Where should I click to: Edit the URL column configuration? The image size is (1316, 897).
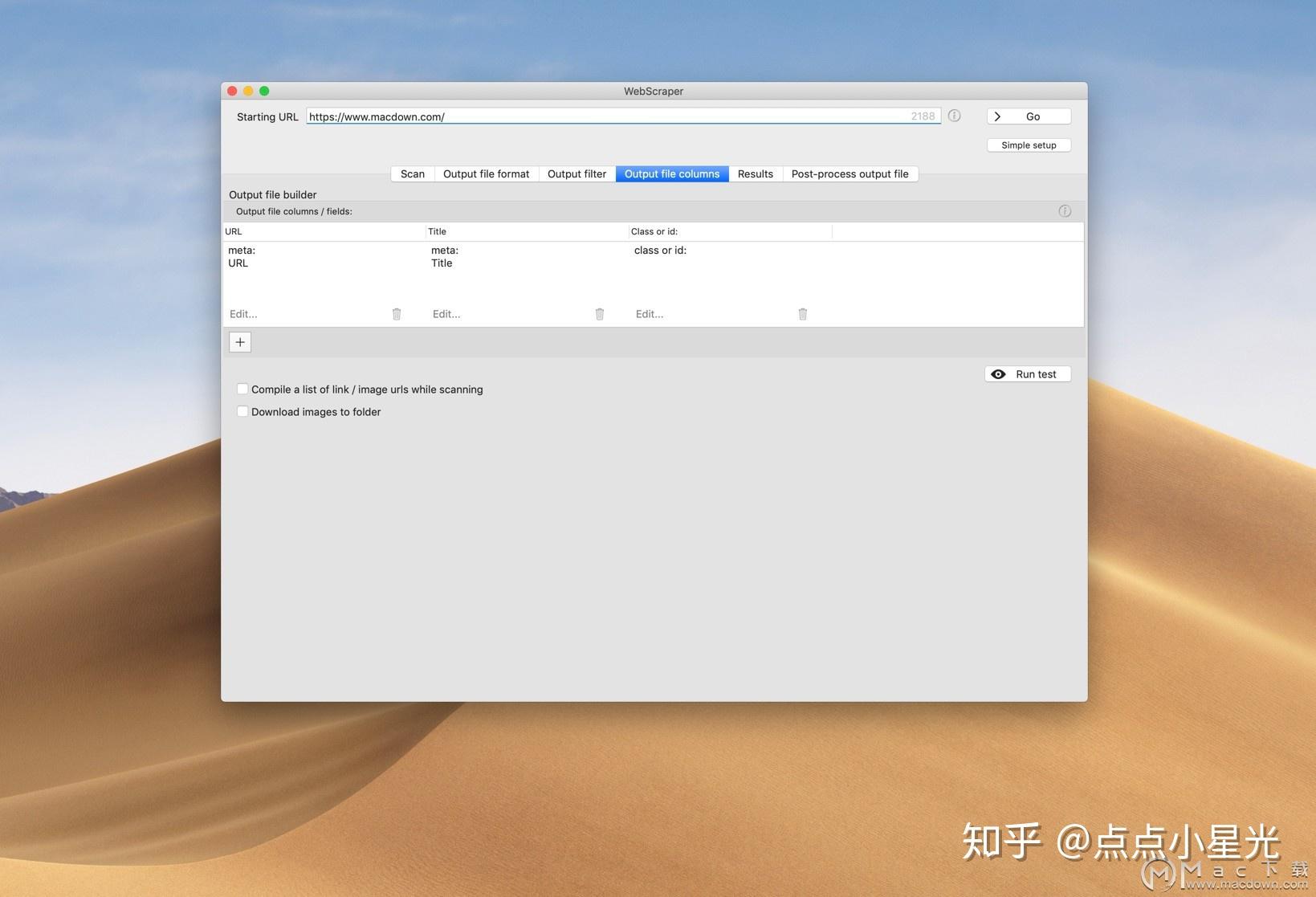coord(243,314)
